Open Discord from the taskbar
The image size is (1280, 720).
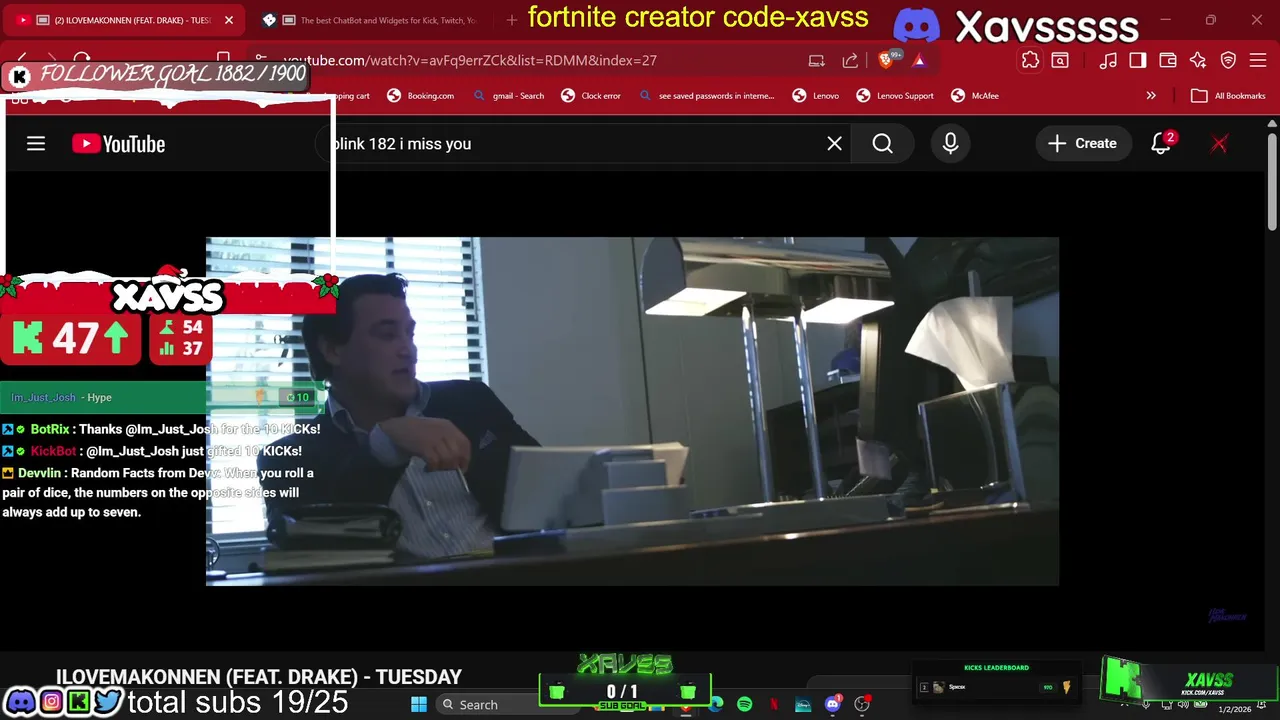832,704
